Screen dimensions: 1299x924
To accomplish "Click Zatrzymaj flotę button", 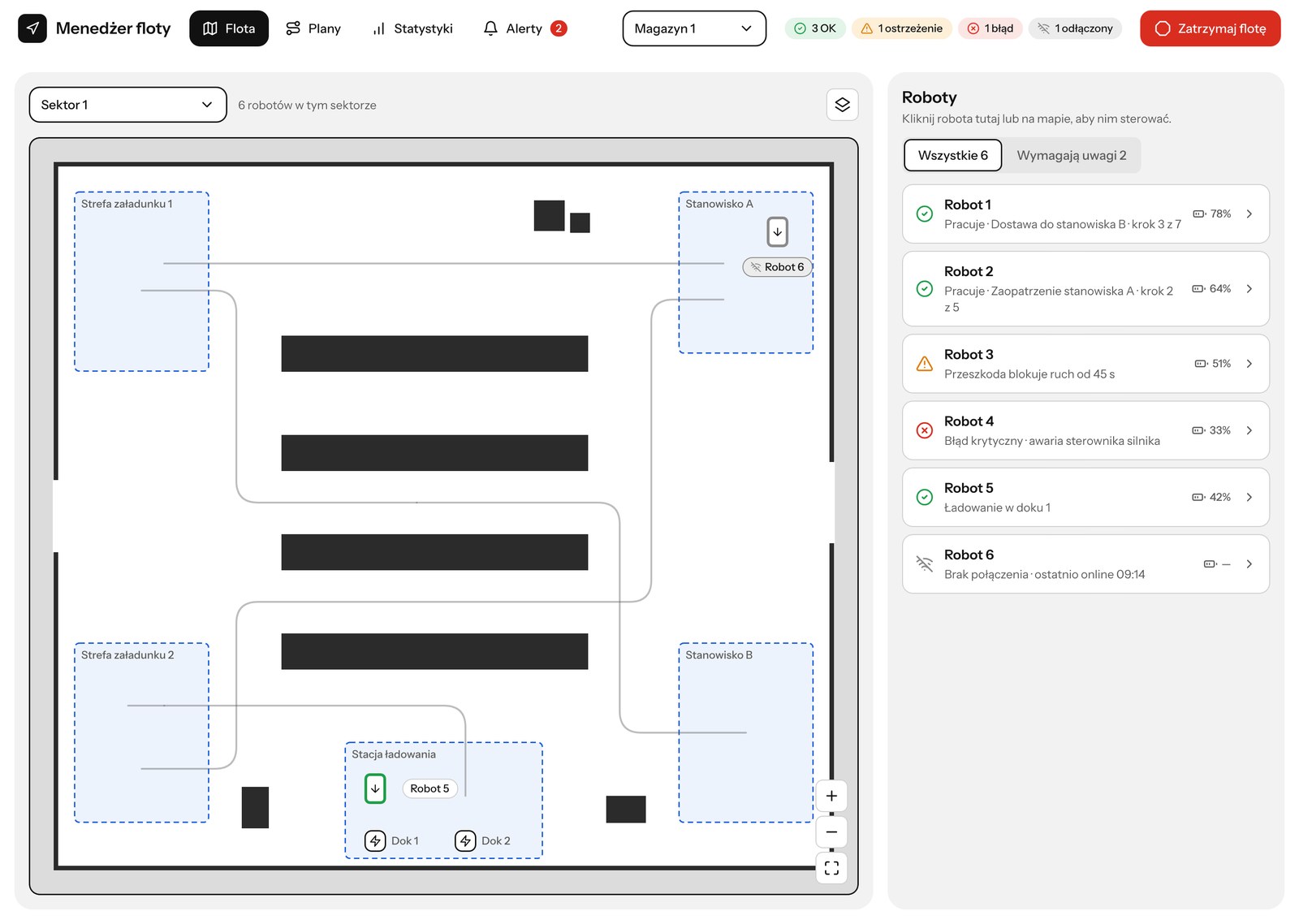I will point(1210,28).
